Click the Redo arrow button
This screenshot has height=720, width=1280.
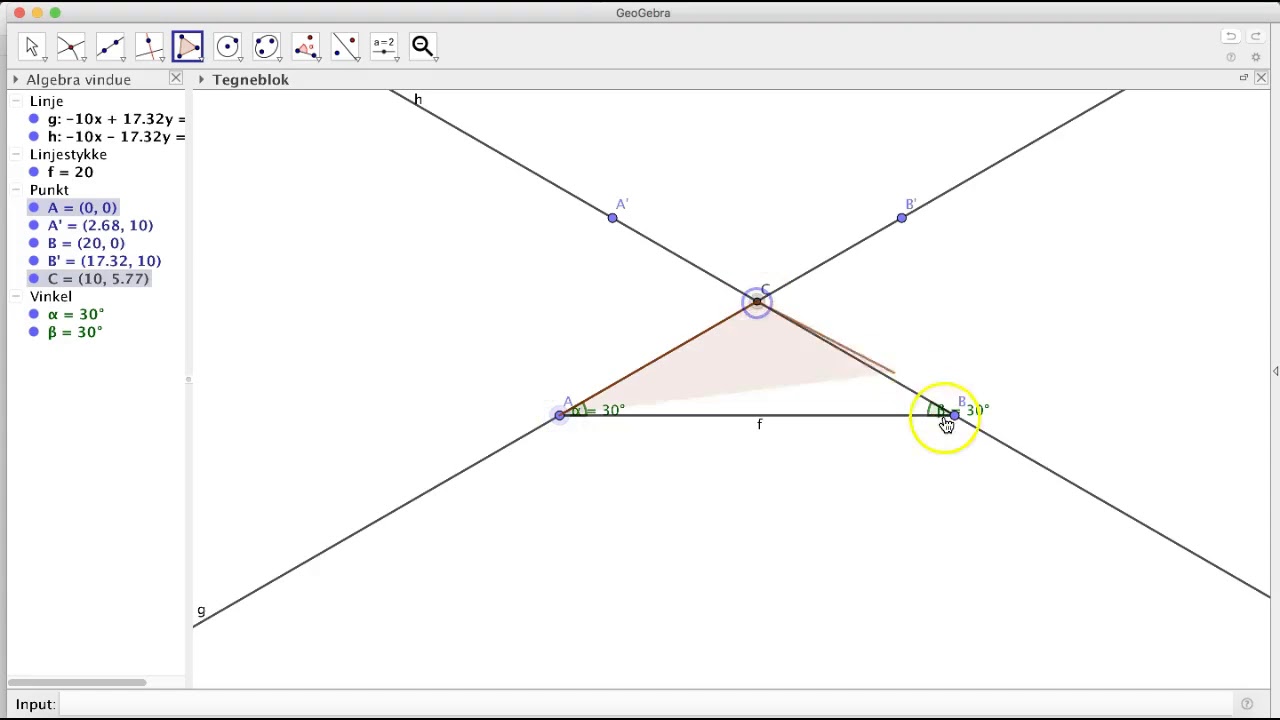point(1256,36)
